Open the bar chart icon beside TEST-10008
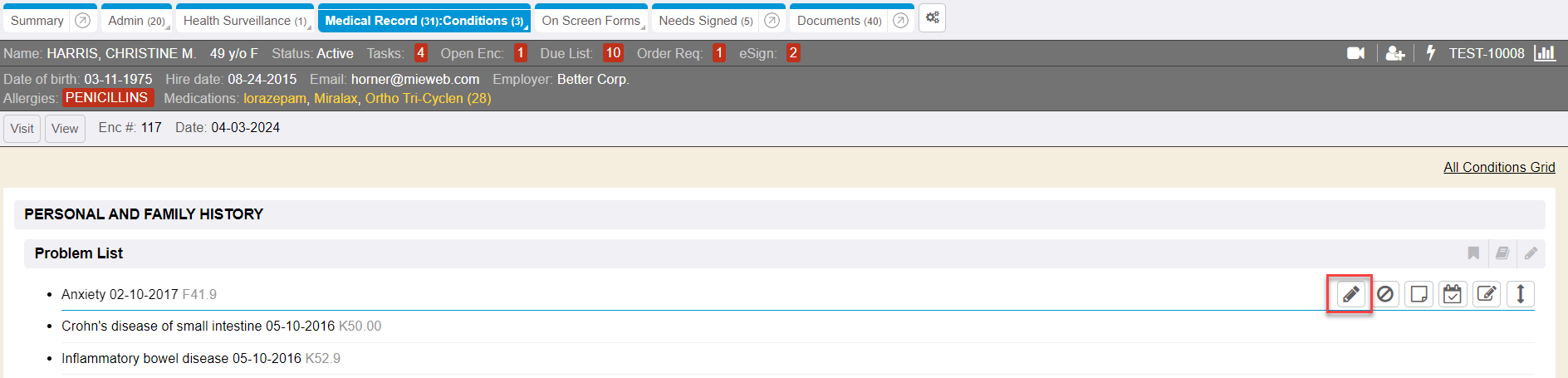Image resolution: width=1568 pixels, height=378 pixels. [x=1545, y=53]
